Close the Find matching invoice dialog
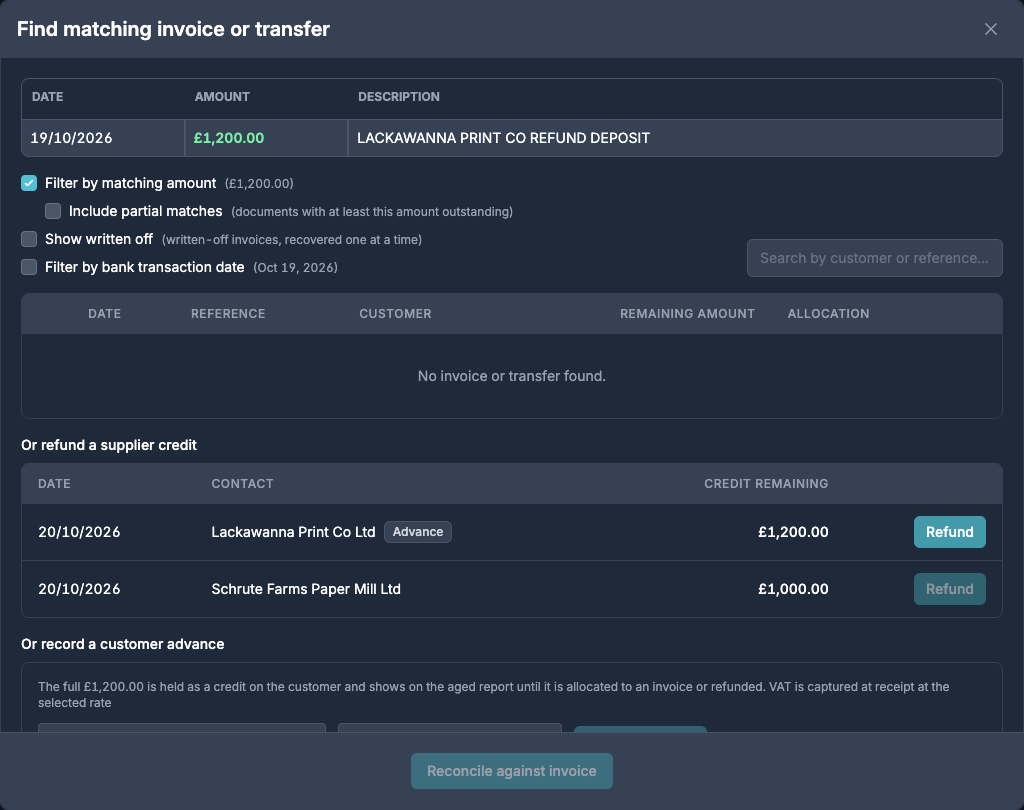Image resolution: width=1024 pixels, height=810 pixels. pos(991,29)
